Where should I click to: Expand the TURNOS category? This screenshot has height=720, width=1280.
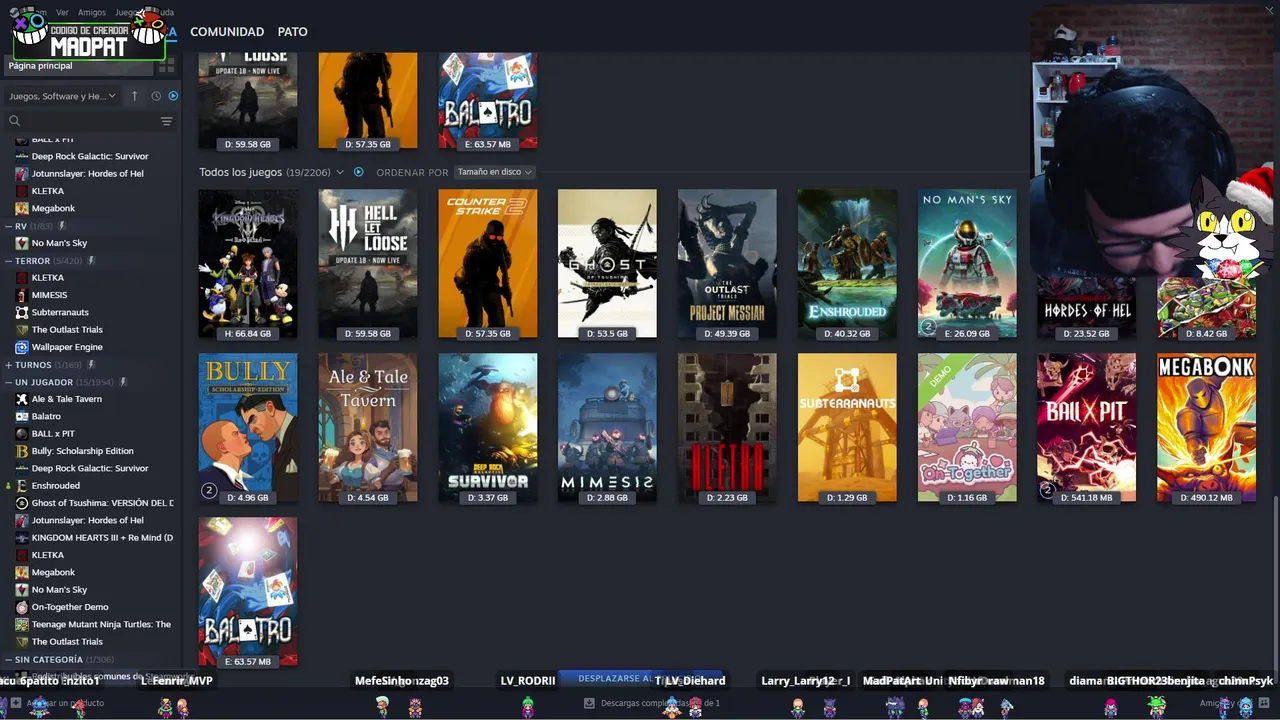click(8, 365)
